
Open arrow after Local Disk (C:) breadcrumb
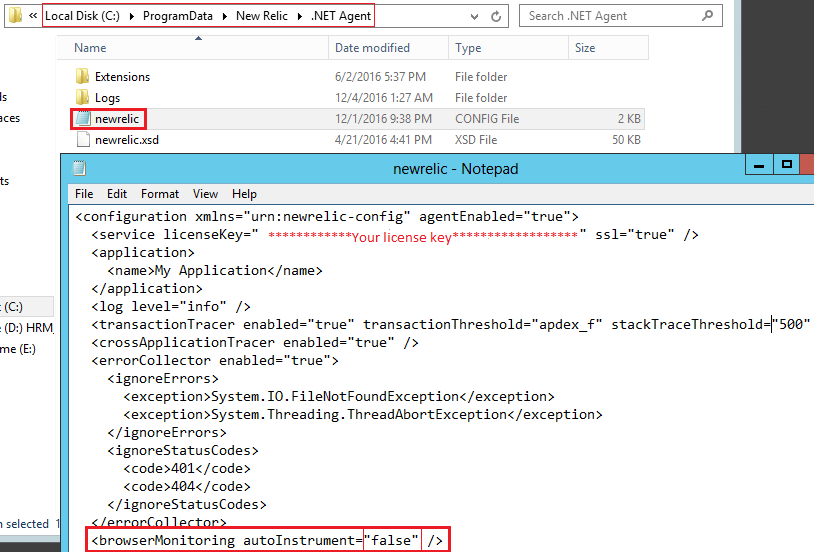(131, 16)
